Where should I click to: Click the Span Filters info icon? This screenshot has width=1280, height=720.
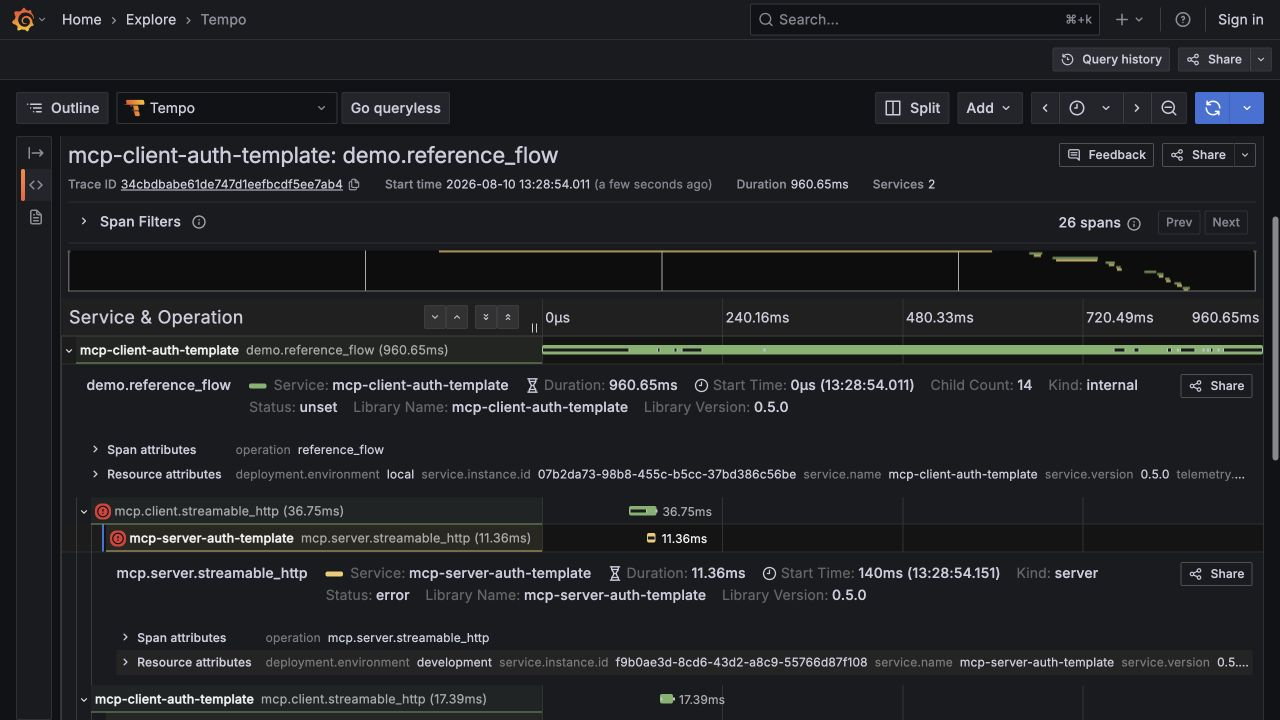[x=199, y=222]
